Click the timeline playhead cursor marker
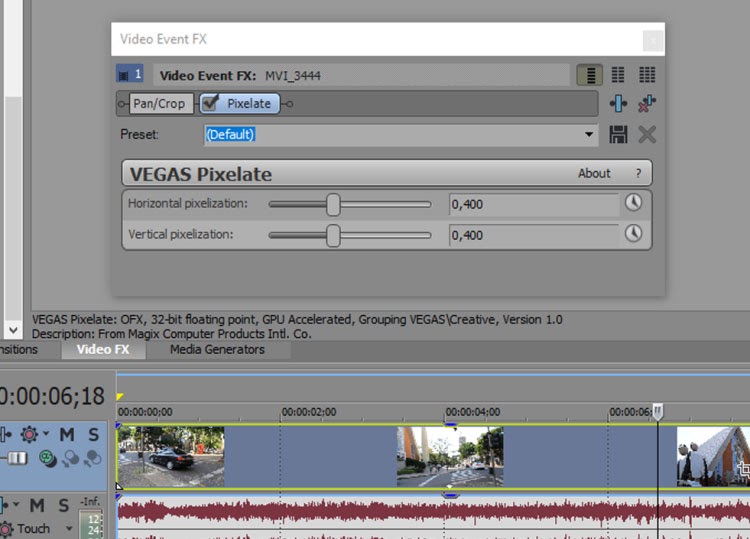The image size is (750, 539). [x=658, y=411]
